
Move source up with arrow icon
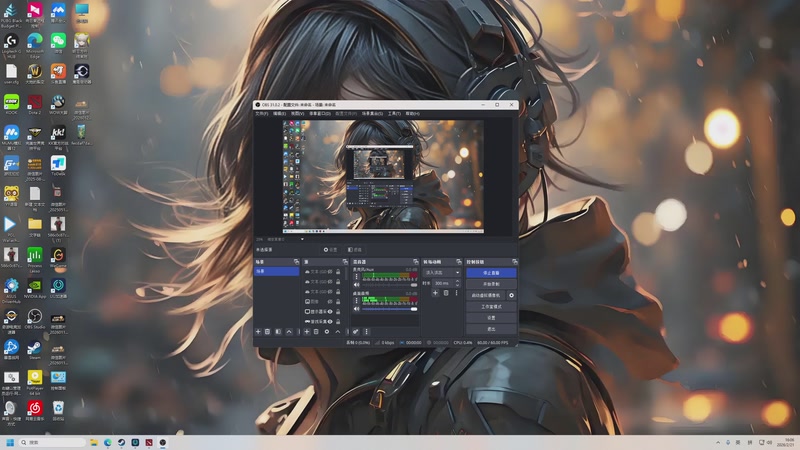click(338, 332)
